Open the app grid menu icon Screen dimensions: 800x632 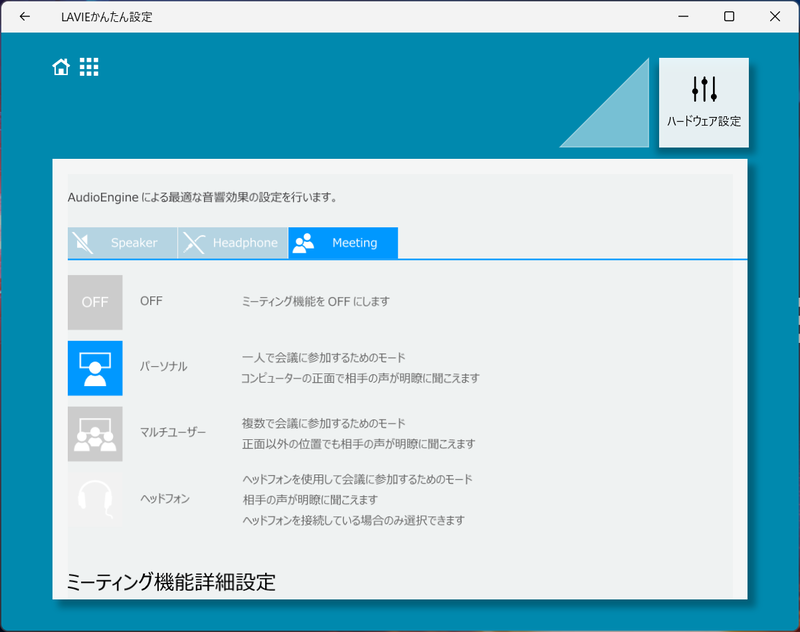(89, 67)
